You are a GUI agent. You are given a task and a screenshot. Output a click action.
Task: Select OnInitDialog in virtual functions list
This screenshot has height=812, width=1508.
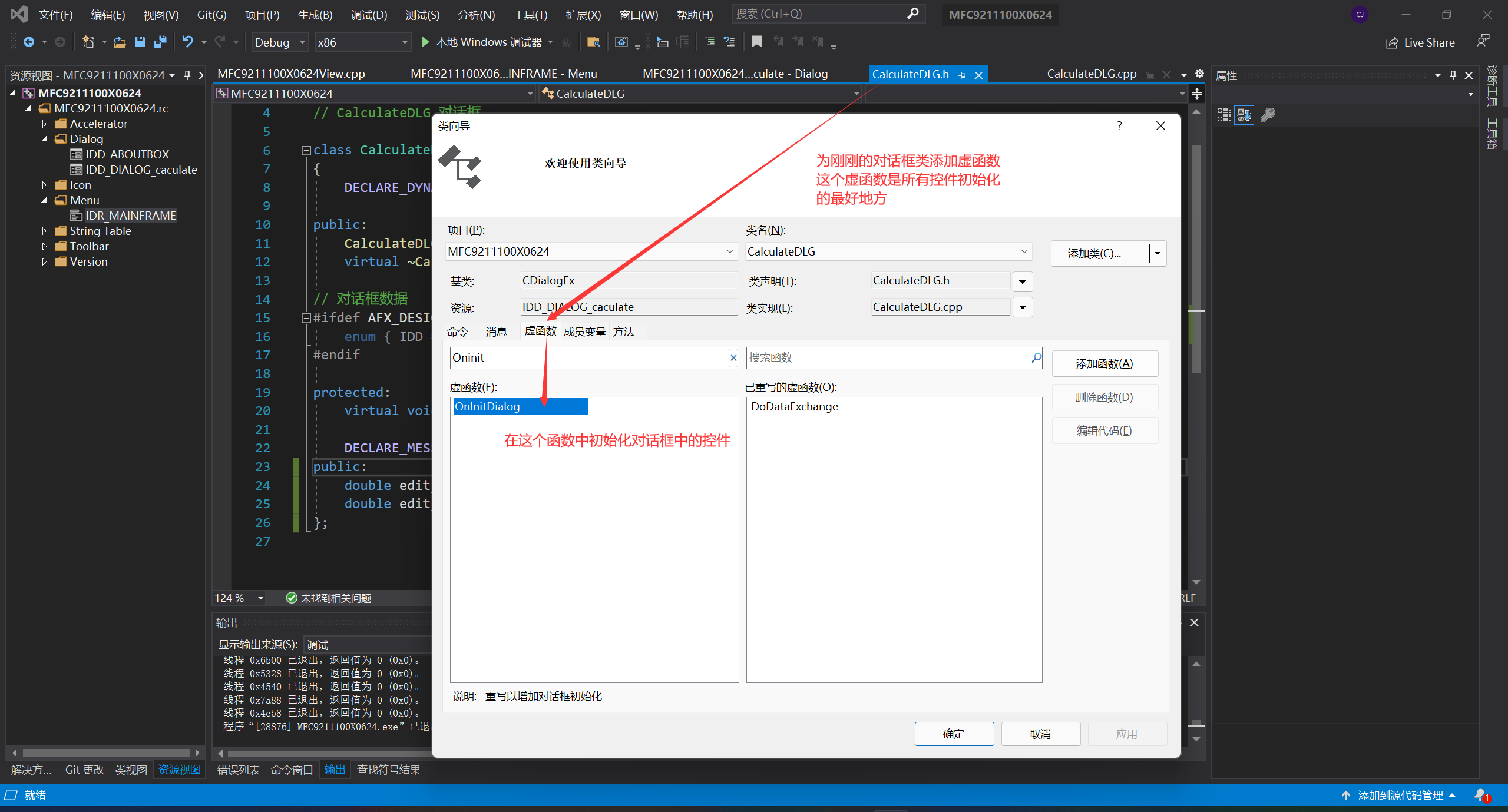(488, 406)
